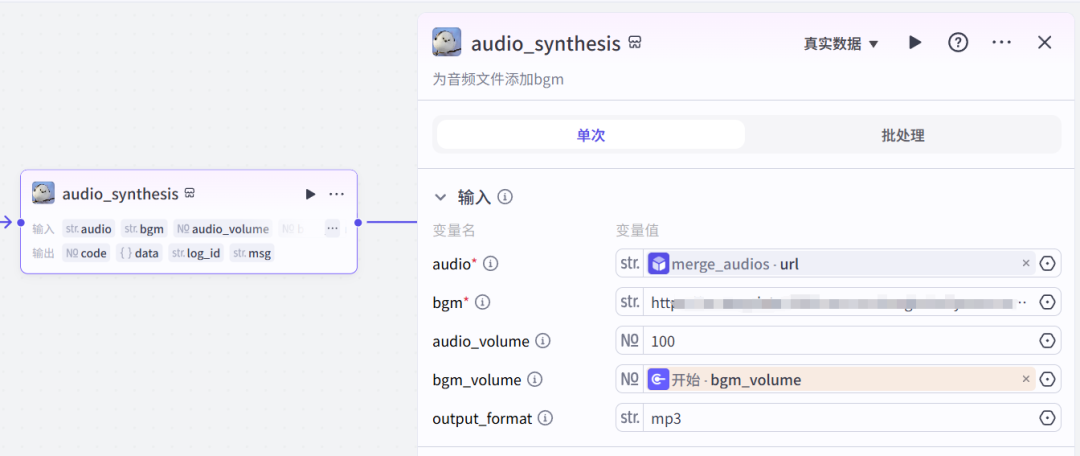Collapse the 输入 section
Screen dimensions: 1080x456
pos(440,197)
